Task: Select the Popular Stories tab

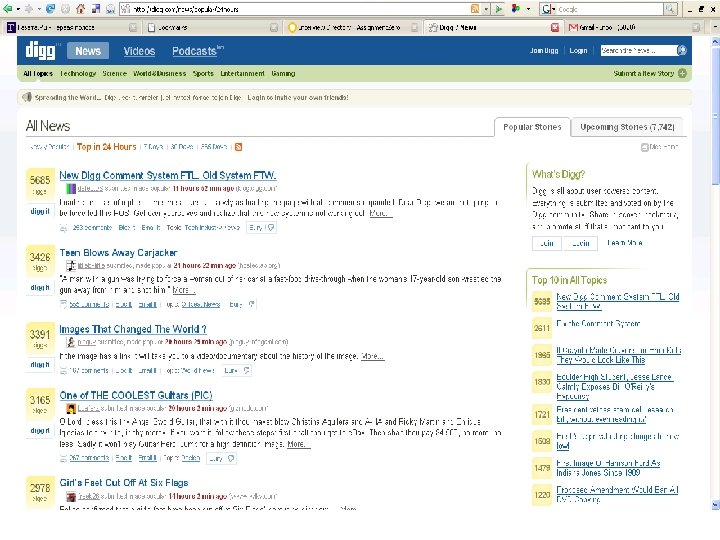Action: pos(532,127)
